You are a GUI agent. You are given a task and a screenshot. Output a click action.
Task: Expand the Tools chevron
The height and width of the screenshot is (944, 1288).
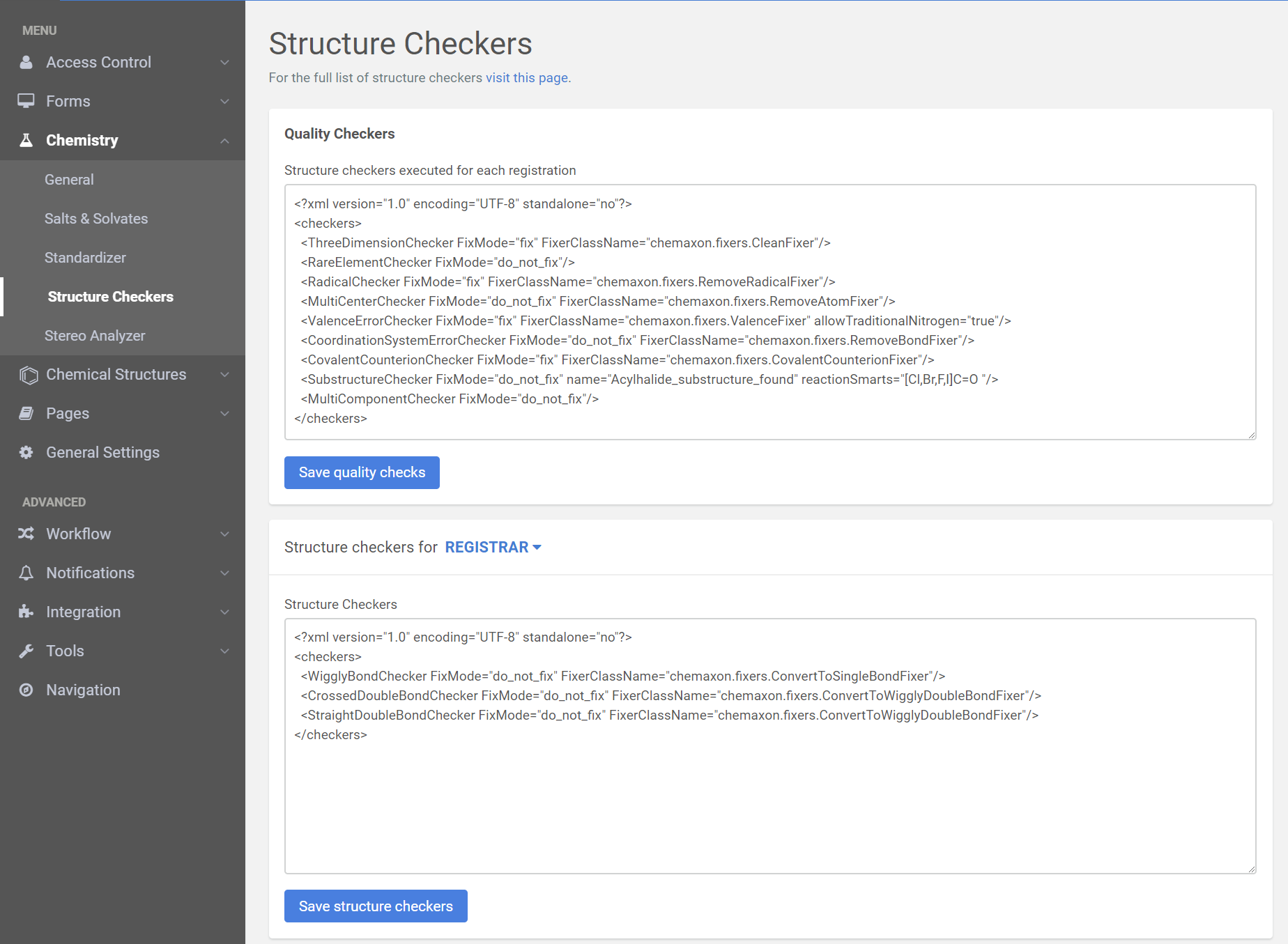[x=224, y=651]
